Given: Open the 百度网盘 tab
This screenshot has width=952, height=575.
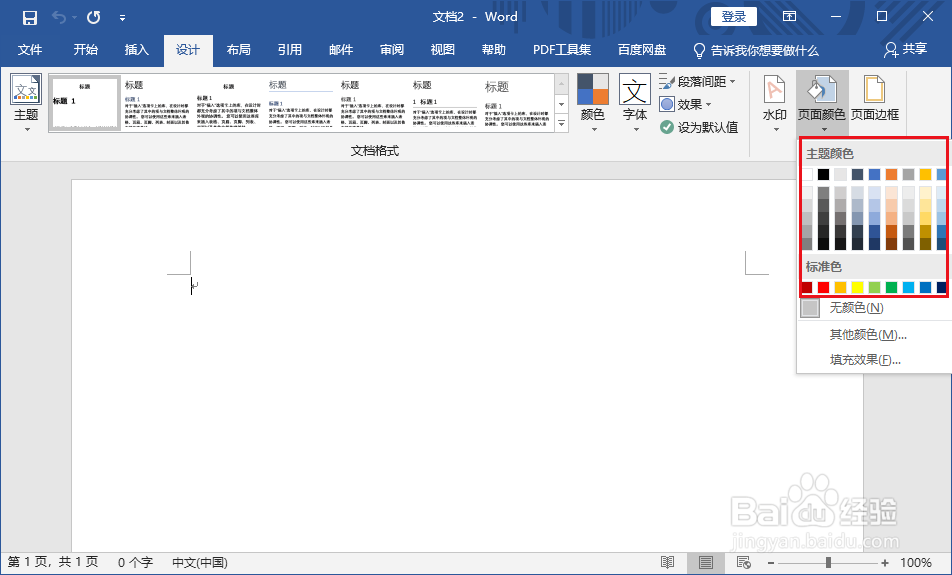Looking at the screenshot, I should pyautogui.click(x=642, y=50).
